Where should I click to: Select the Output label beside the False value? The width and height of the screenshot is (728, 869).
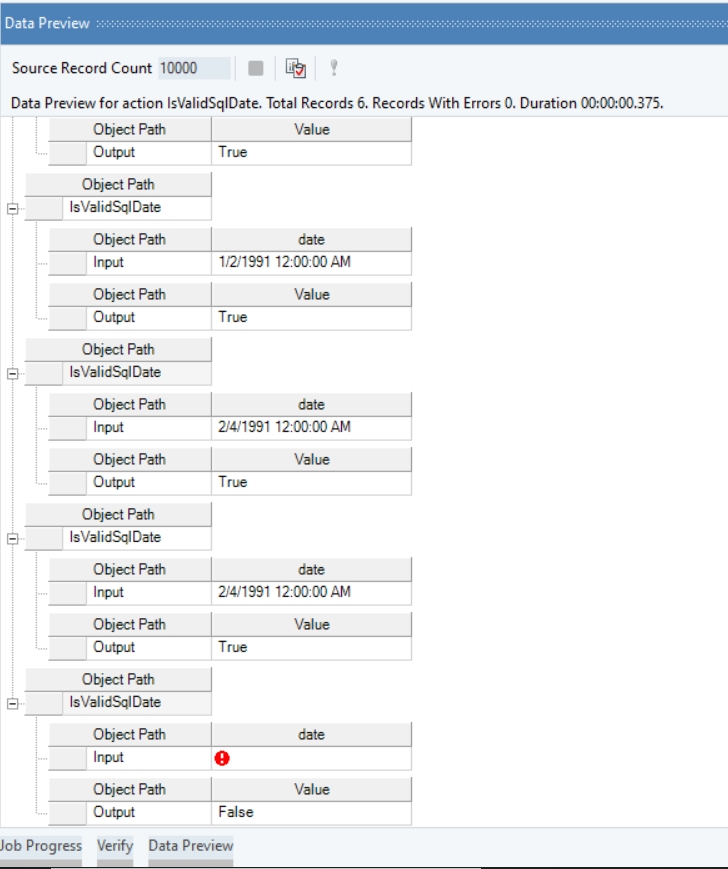113,812
